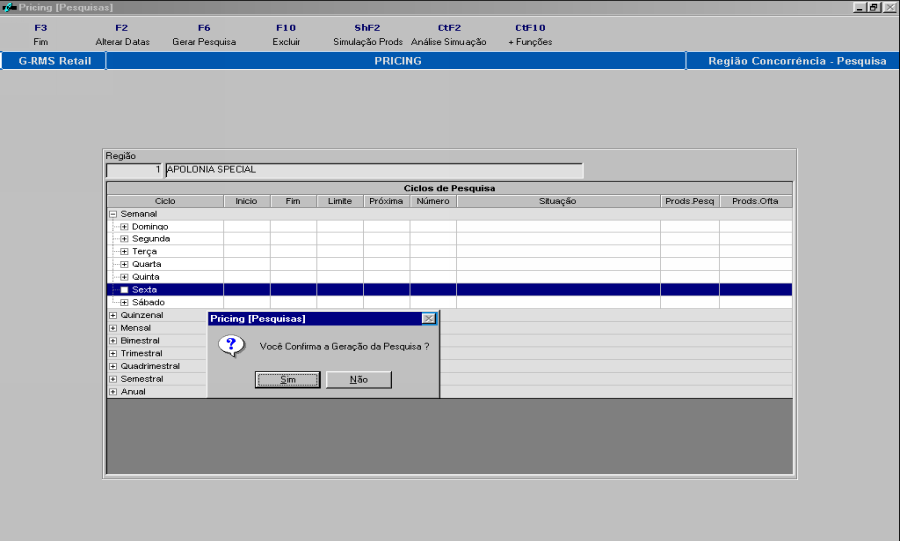Expand the Quarta node
The height and width of the screenshot is (541, 900).
pos(124,264)
